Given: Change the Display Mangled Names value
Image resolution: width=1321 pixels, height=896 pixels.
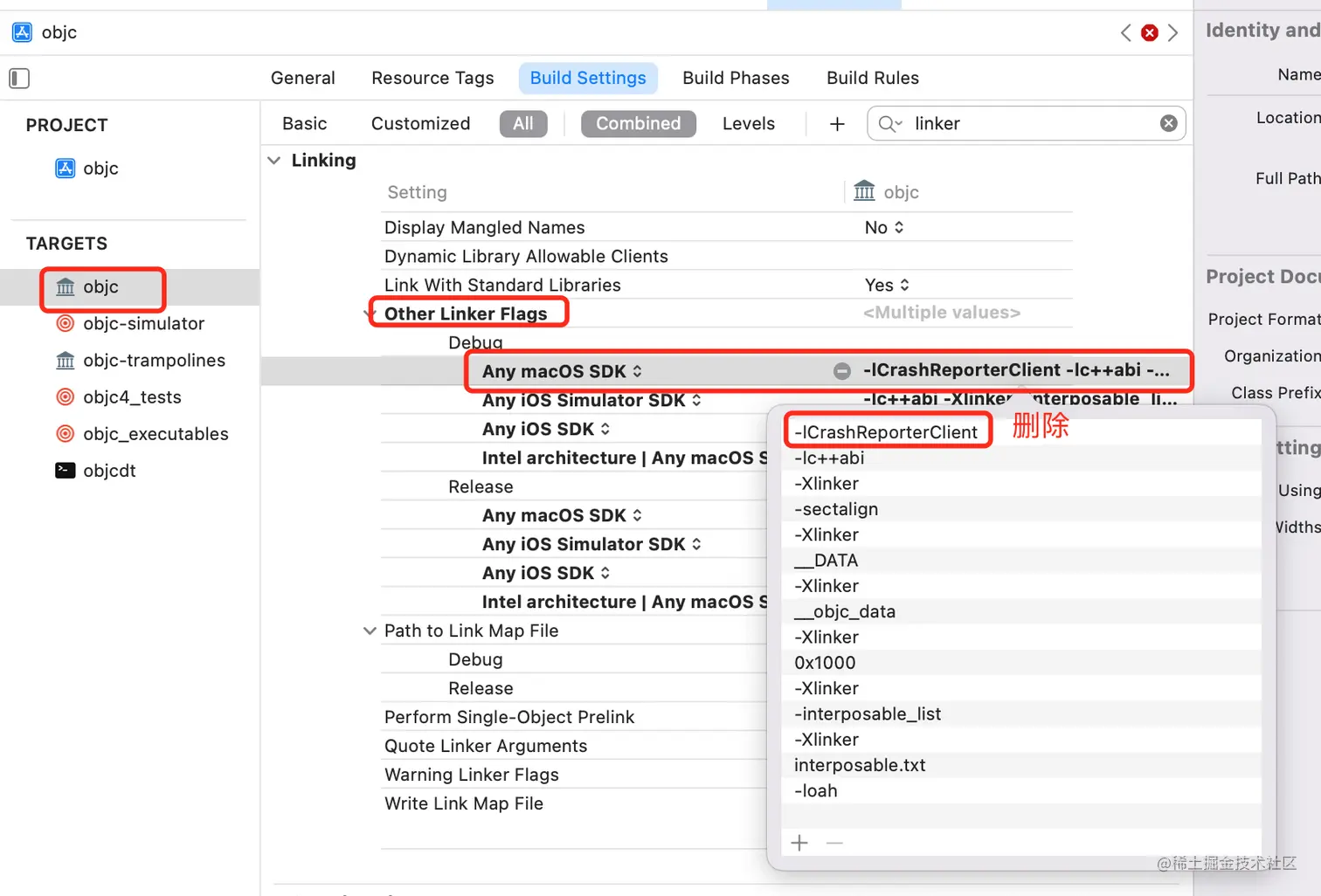Looking at the screenshot, I should pos(884,227).
